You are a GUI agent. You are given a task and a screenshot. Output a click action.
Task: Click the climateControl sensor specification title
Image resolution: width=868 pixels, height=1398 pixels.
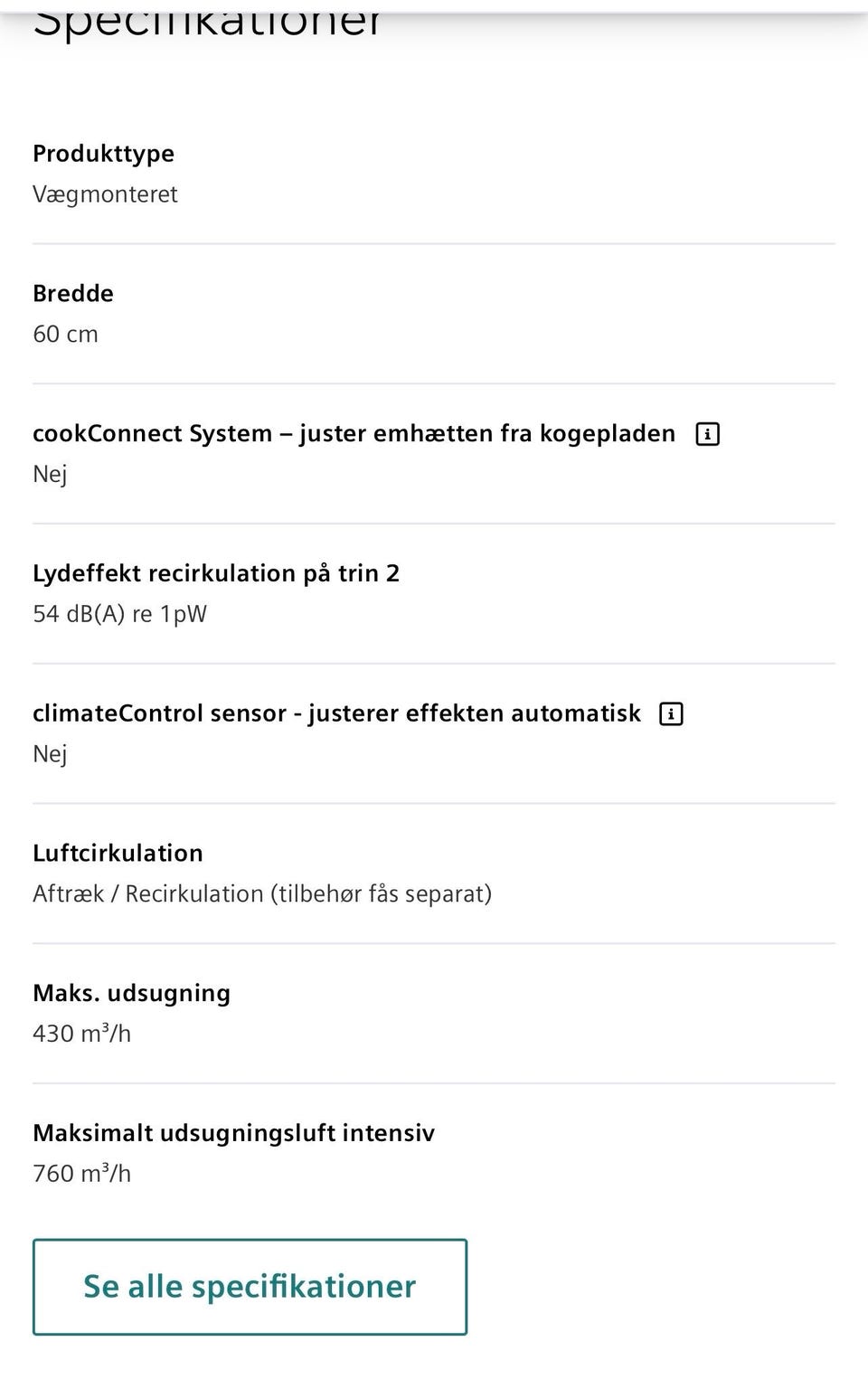(336, 713)
